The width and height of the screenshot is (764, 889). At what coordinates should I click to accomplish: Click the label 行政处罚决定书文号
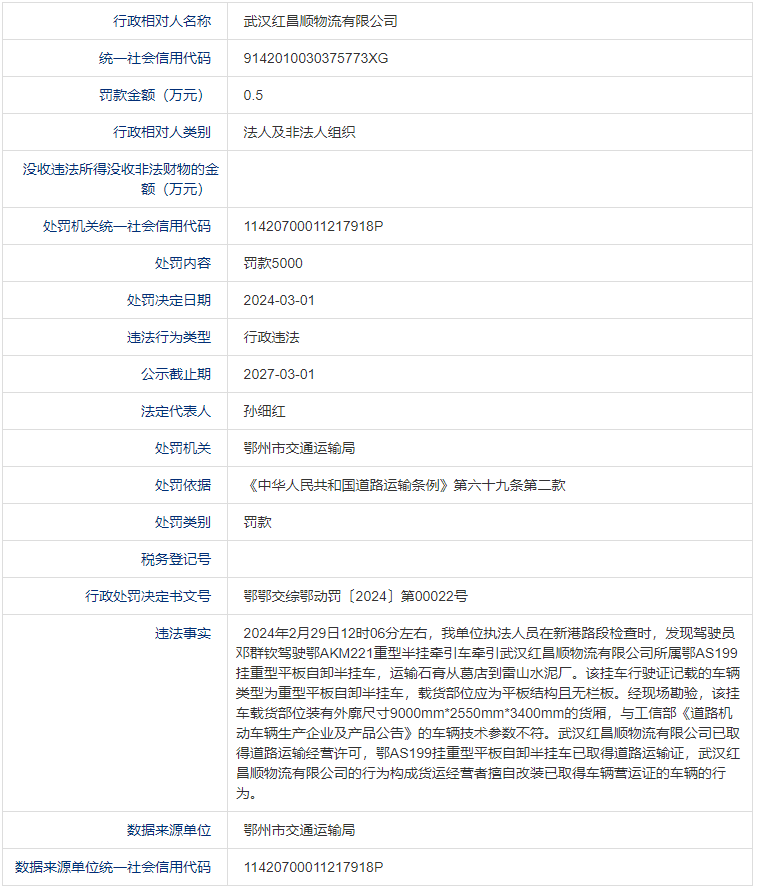(x=147, y=596)
